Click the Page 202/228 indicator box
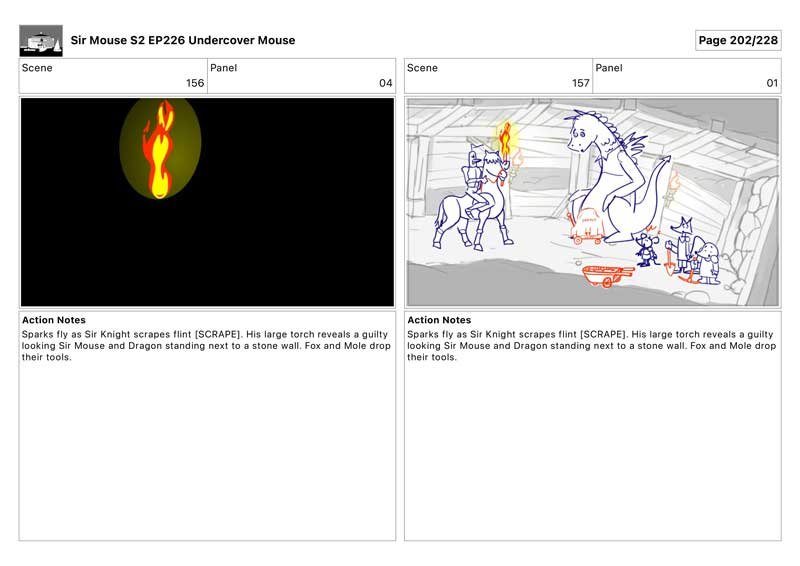This screenshot has width=800, height=566. click(738, 40)
